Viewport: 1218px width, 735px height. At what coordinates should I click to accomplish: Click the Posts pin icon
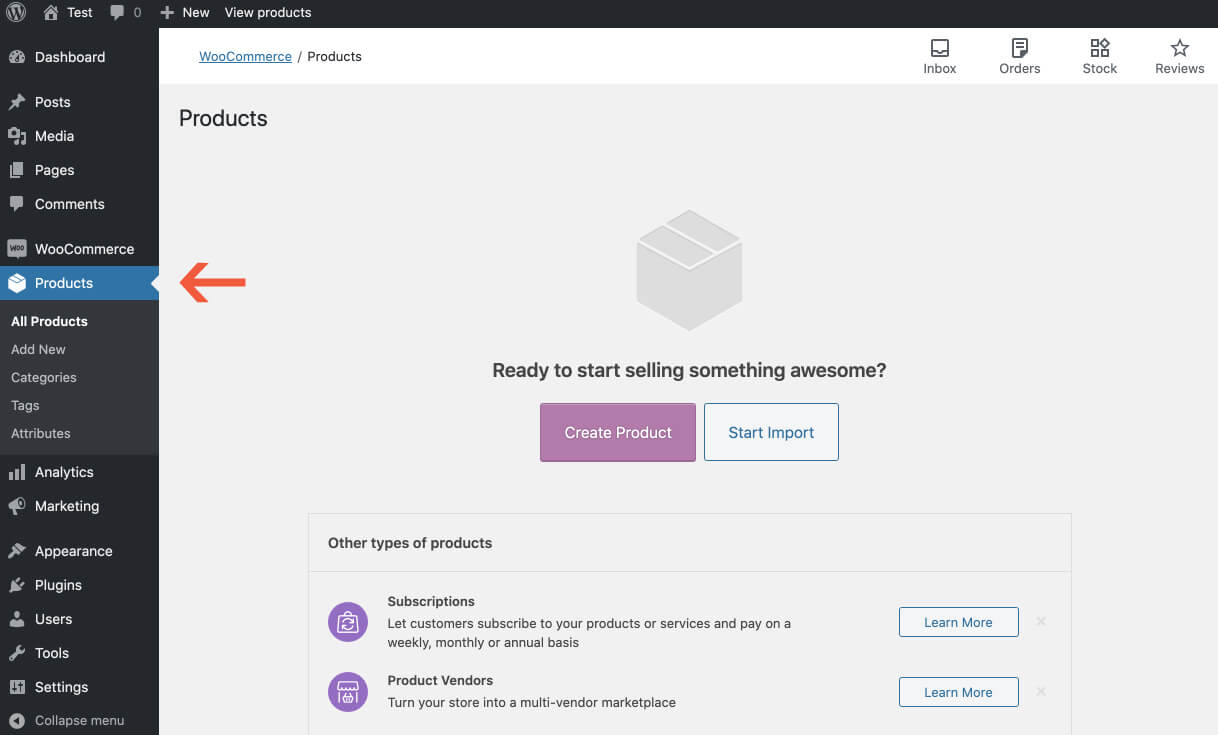pos(17,102)
